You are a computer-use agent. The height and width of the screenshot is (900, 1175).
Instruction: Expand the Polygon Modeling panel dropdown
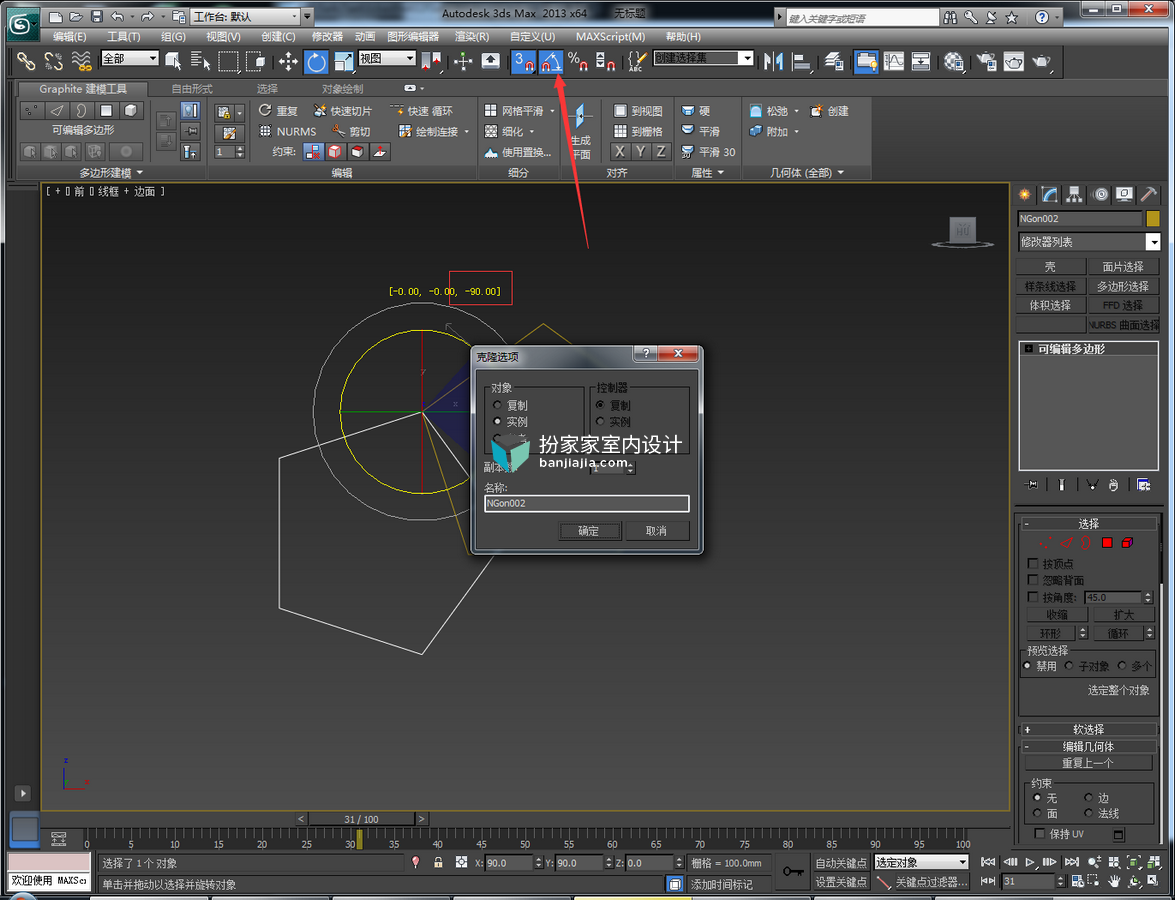pos(110,172)
